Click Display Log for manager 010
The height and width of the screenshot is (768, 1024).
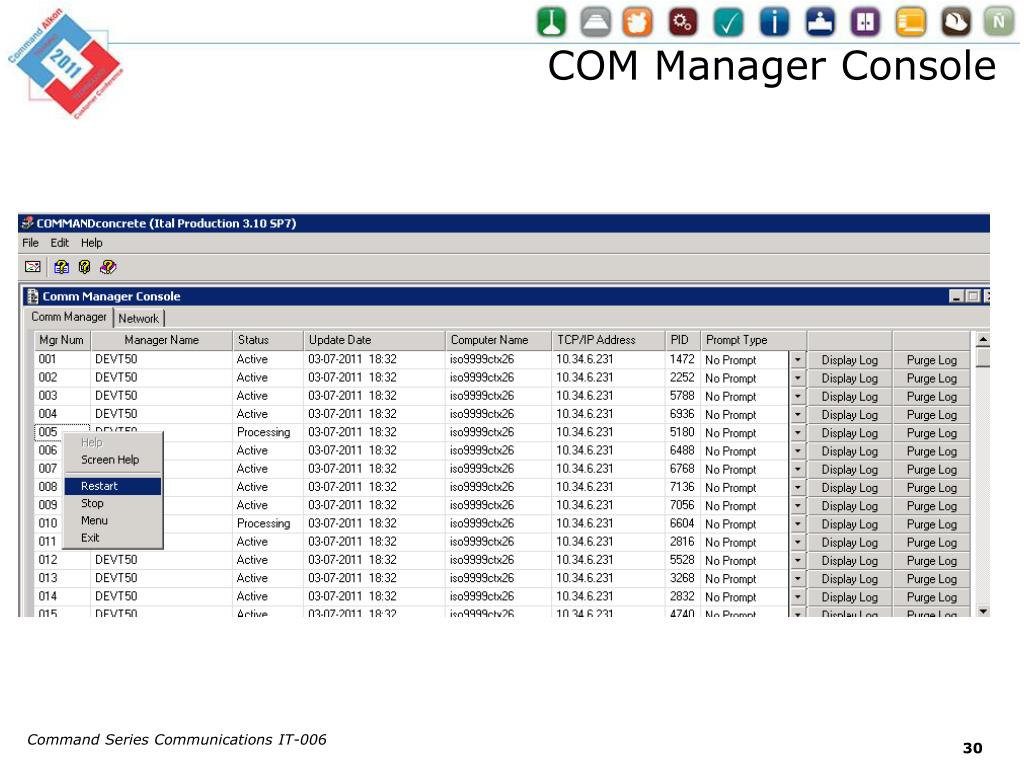tap(849, 524)
